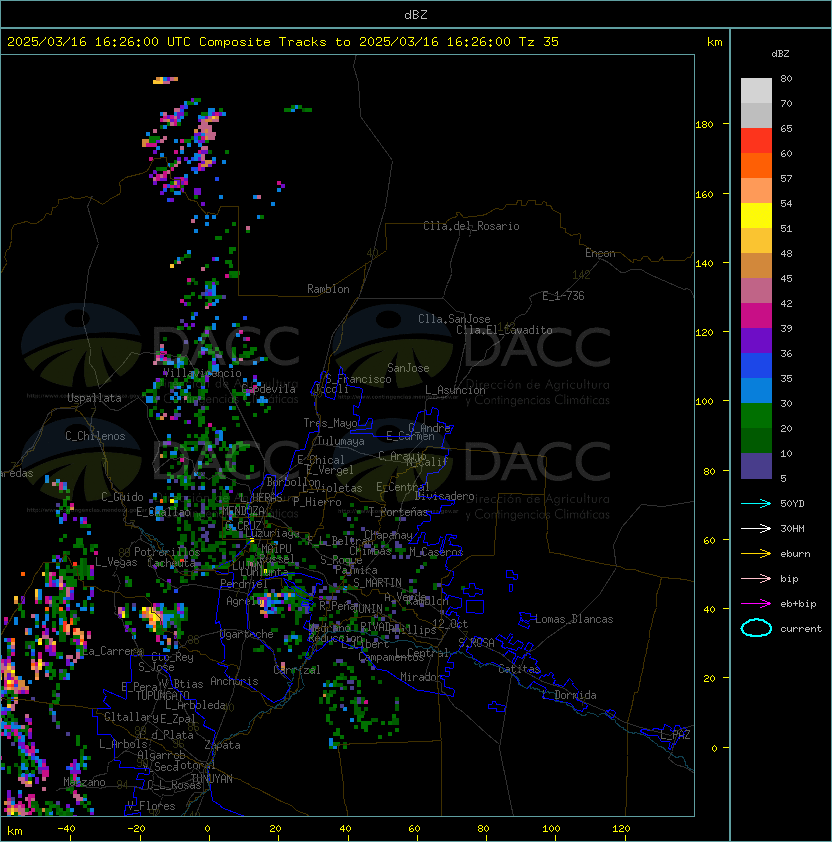Screen dimensions: 832x842
Task: Click the 'Anchoris' map label
Action: [x=234, y=681]
